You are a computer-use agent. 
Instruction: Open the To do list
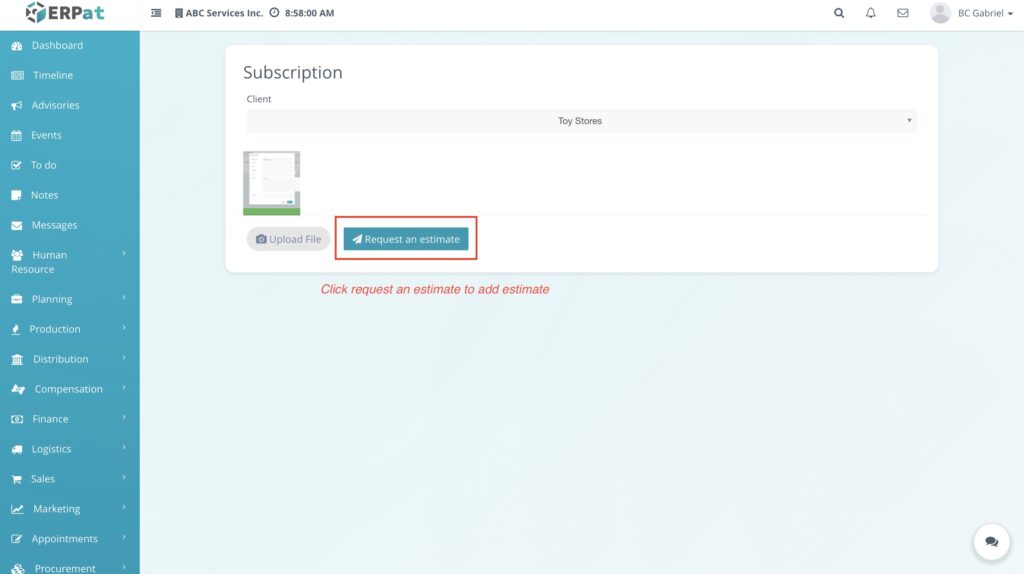click(43, 165)
